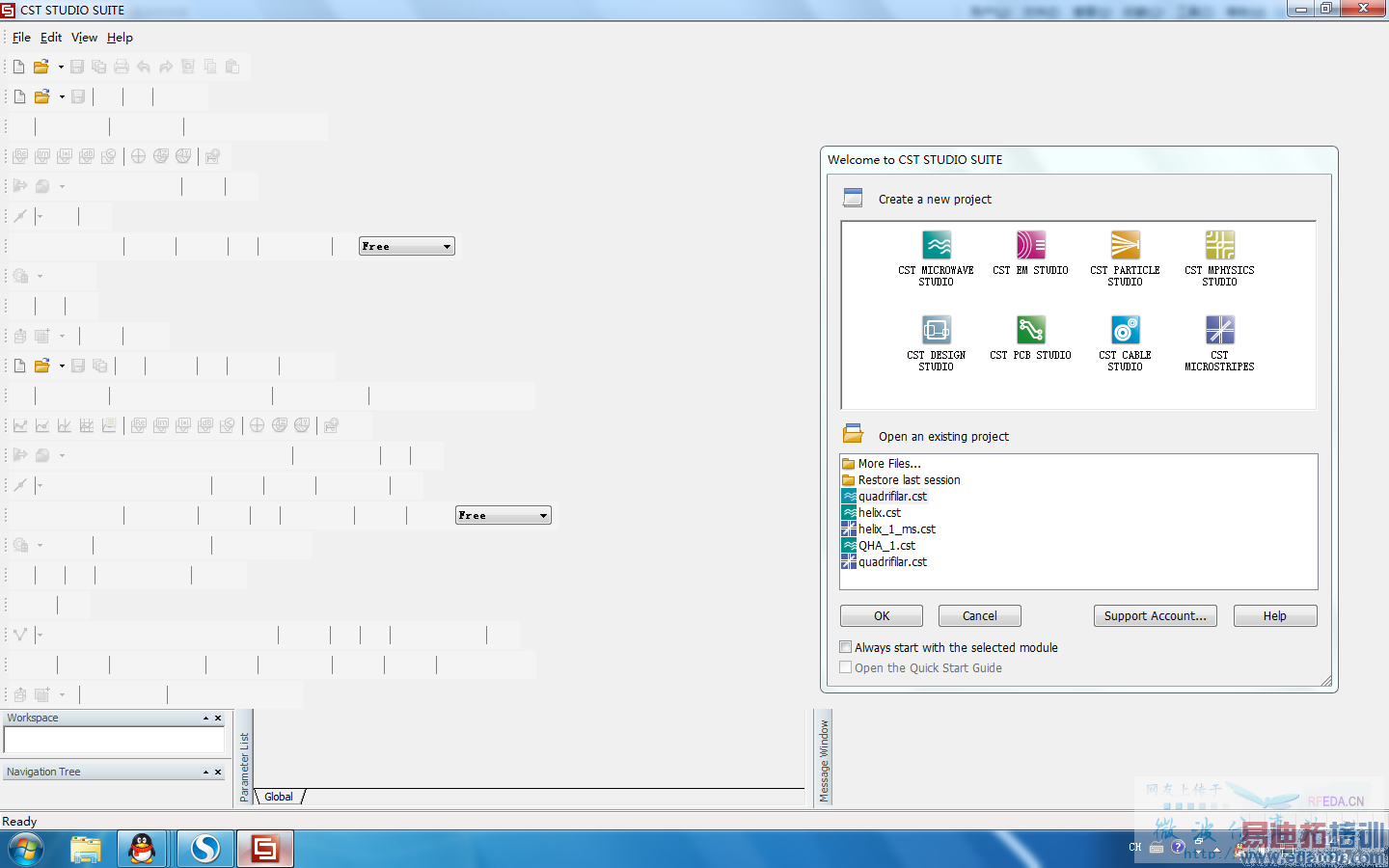Screen dimensions: 1389x868
Task: Click the Windows Start orb
Action: (x=26, y=850)
